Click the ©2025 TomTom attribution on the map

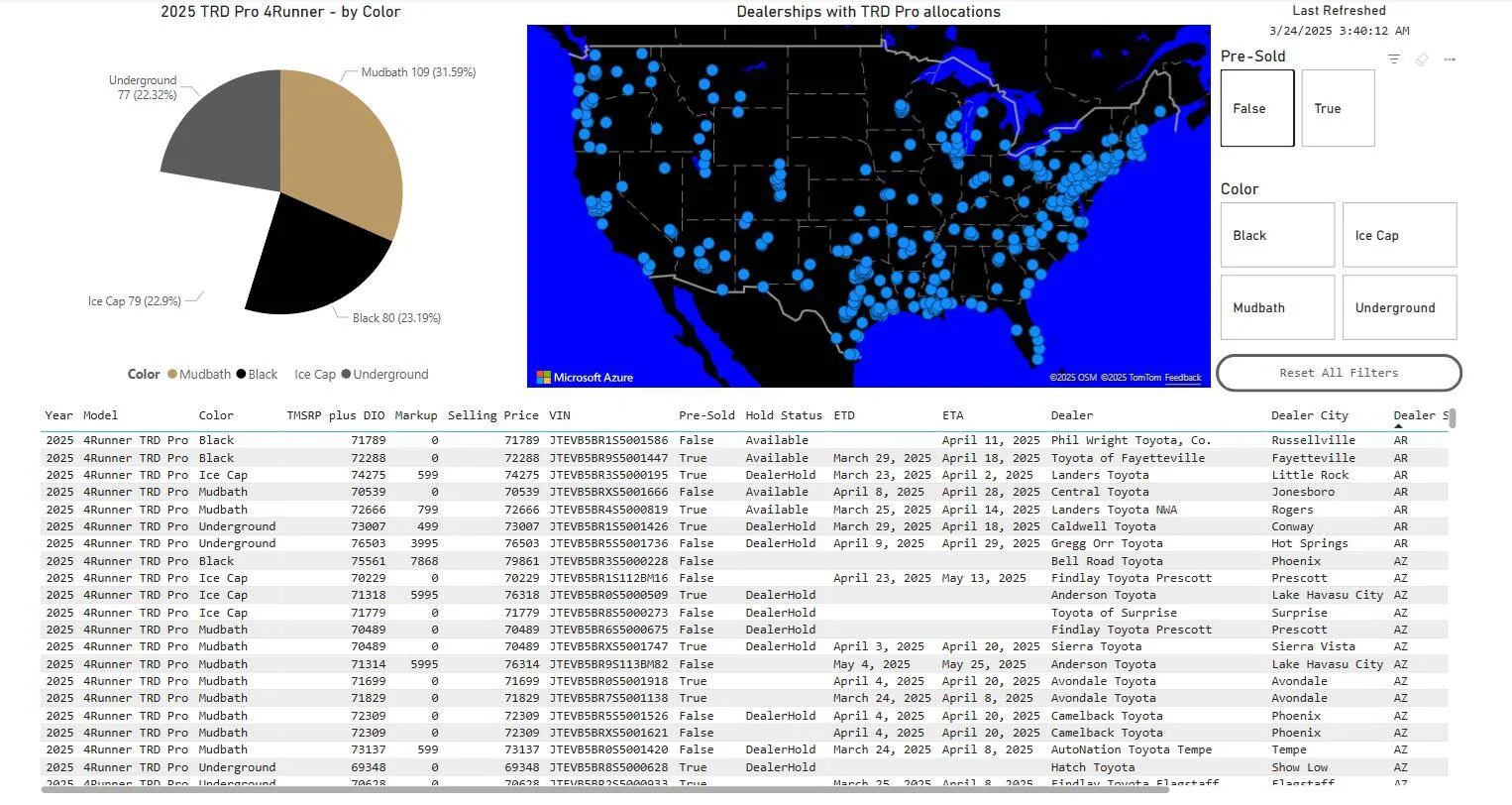[x=1131, y=378]
